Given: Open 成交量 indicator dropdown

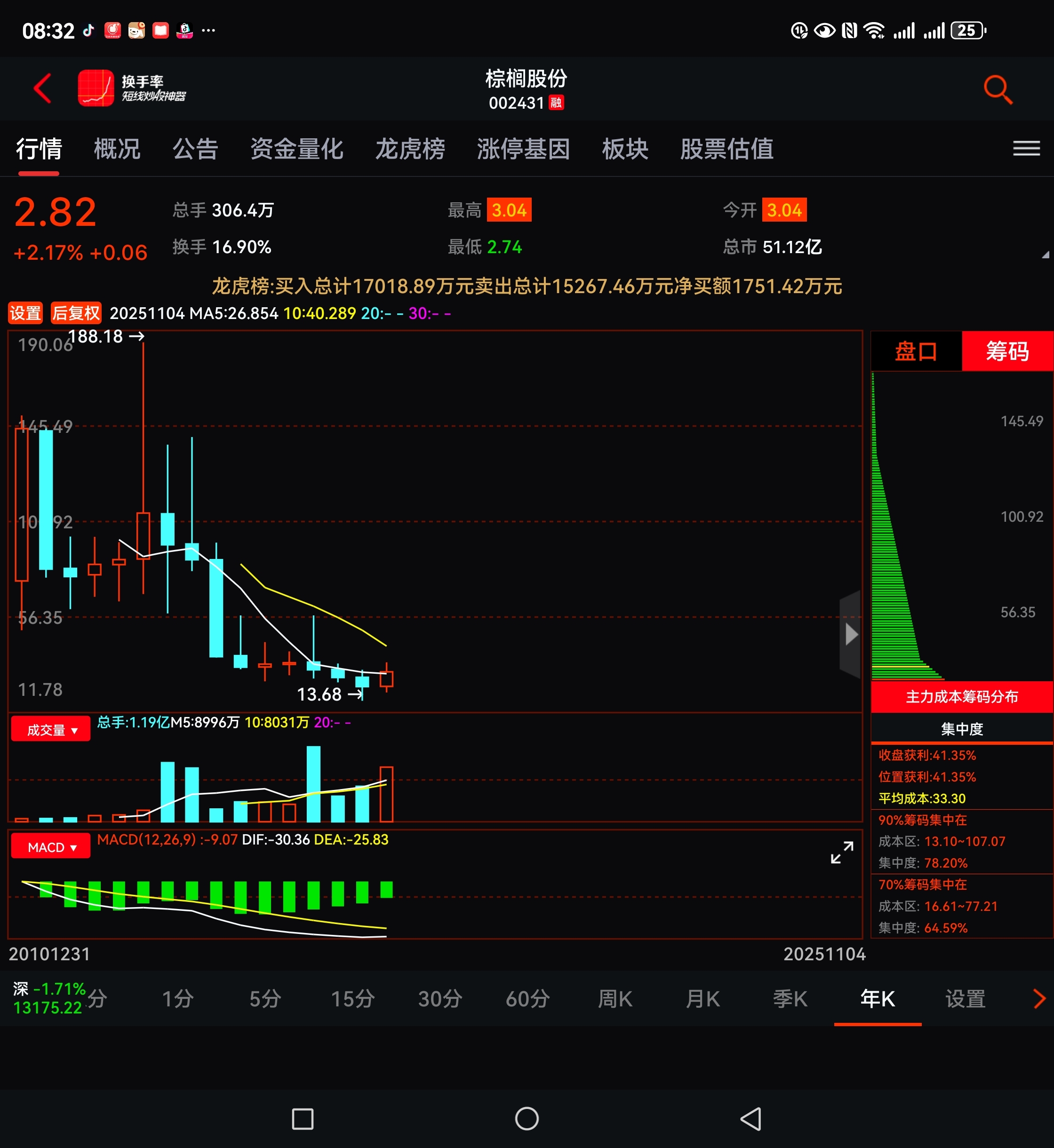Looking at the screenshot, I should 51,729.
